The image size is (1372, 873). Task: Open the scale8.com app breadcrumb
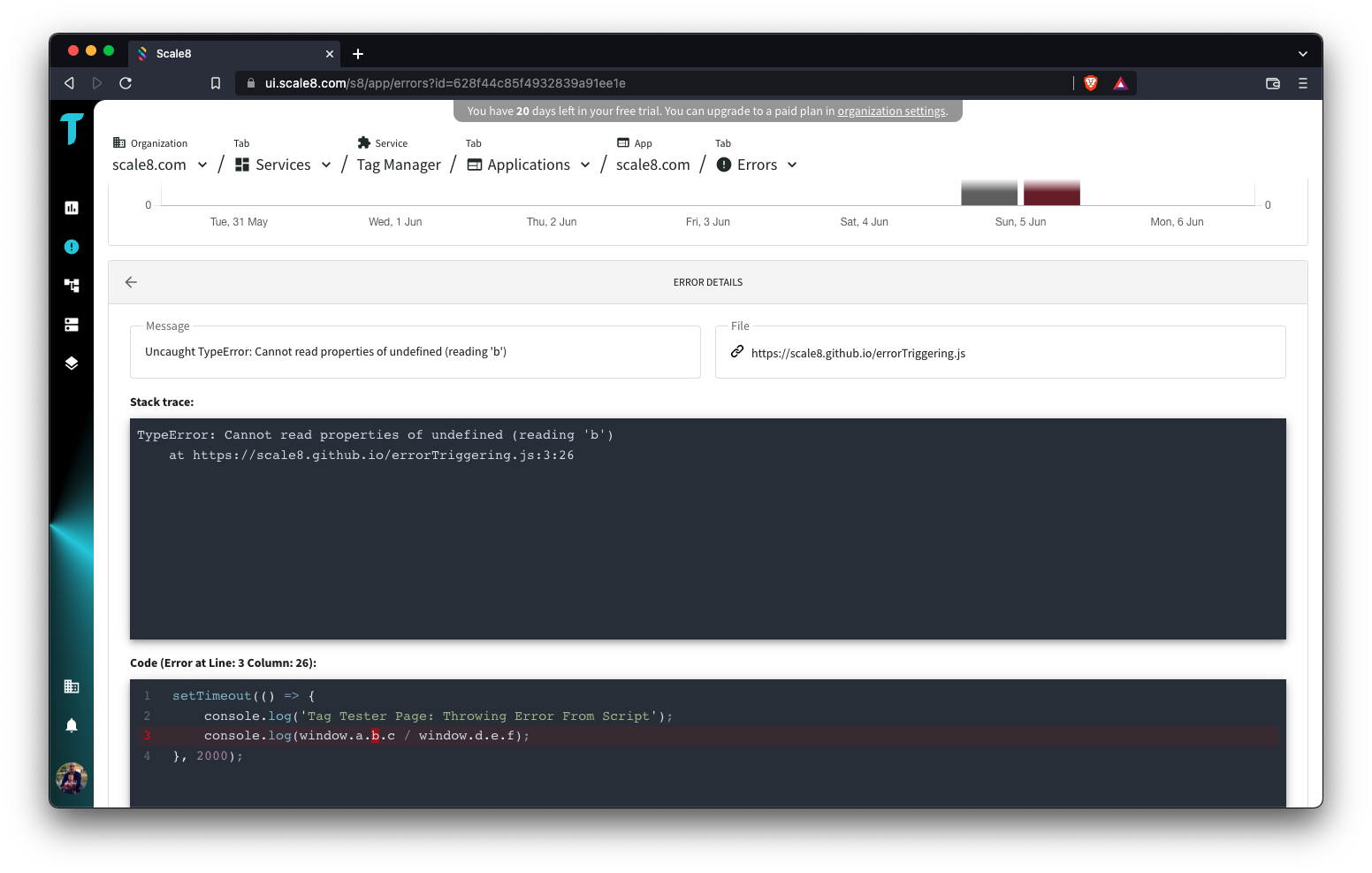point(653,165)
